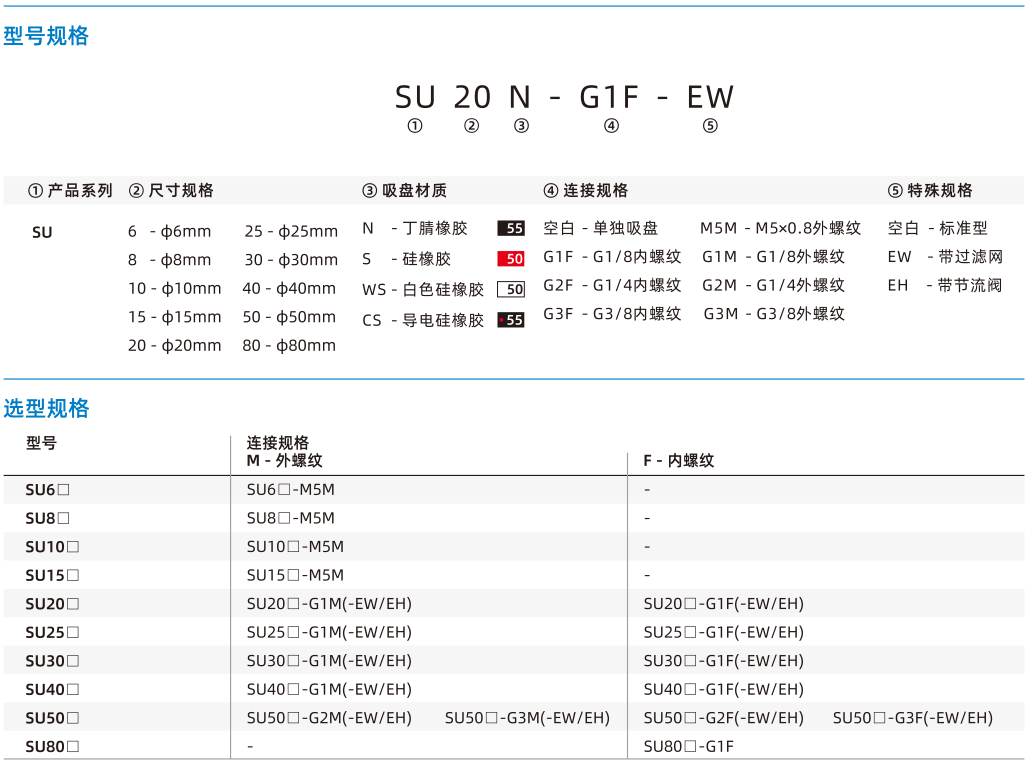Image resolution: width=1031 pixels, height=764 pixels.
Task: Click the connection entry "M5M - M5×0.8外螺纹"
Action: (x=780, y=228)
